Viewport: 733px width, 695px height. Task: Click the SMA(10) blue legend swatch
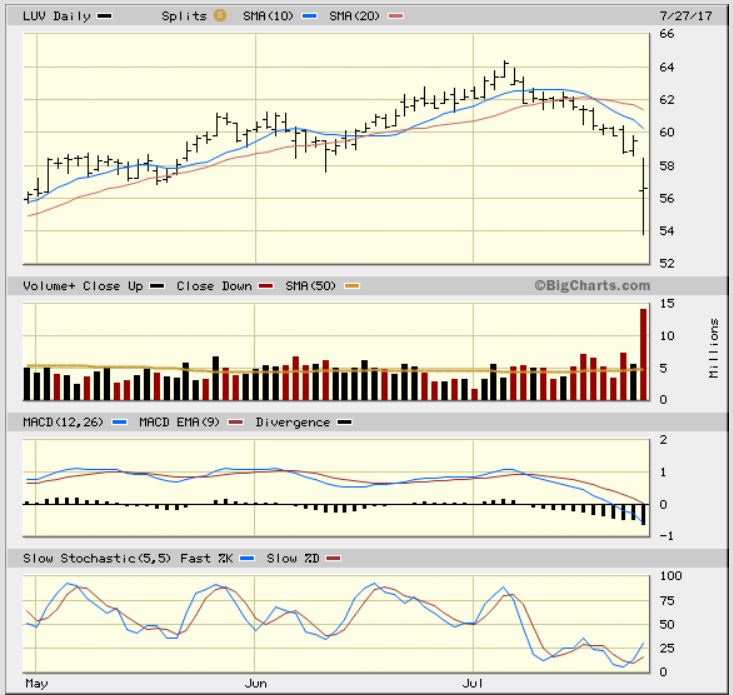coord(310,16)
